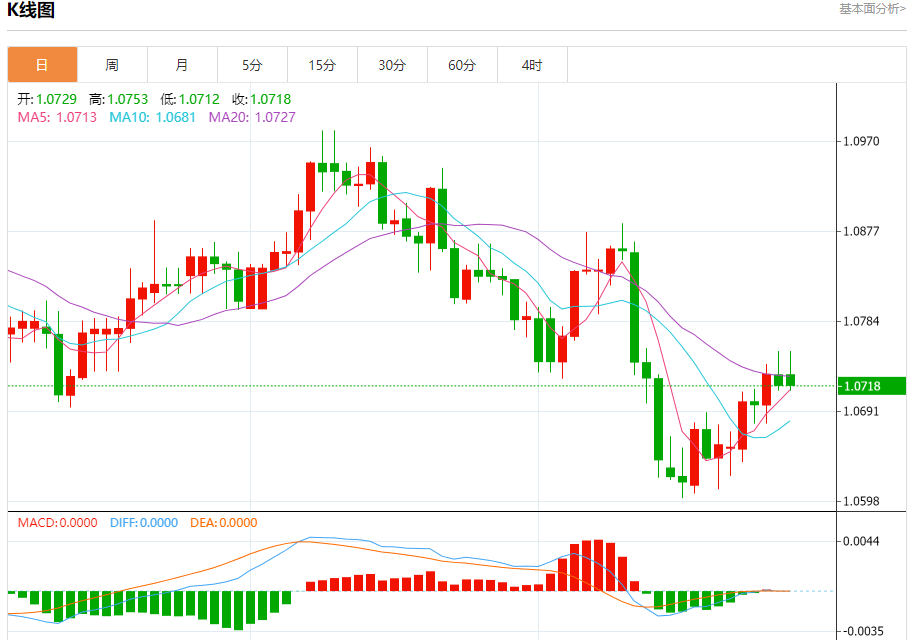Viewport: 914px width, 640px height.
Task: Switch to the 周 weekly tab
Action: pos(112,65)
